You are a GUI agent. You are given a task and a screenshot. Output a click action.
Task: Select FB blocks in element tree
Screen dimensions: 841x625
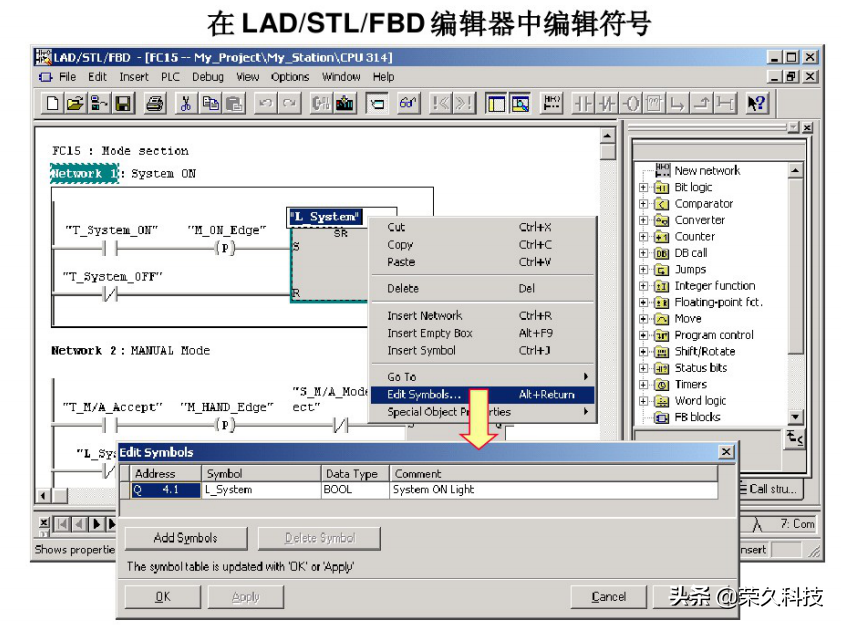coord(697,417)
